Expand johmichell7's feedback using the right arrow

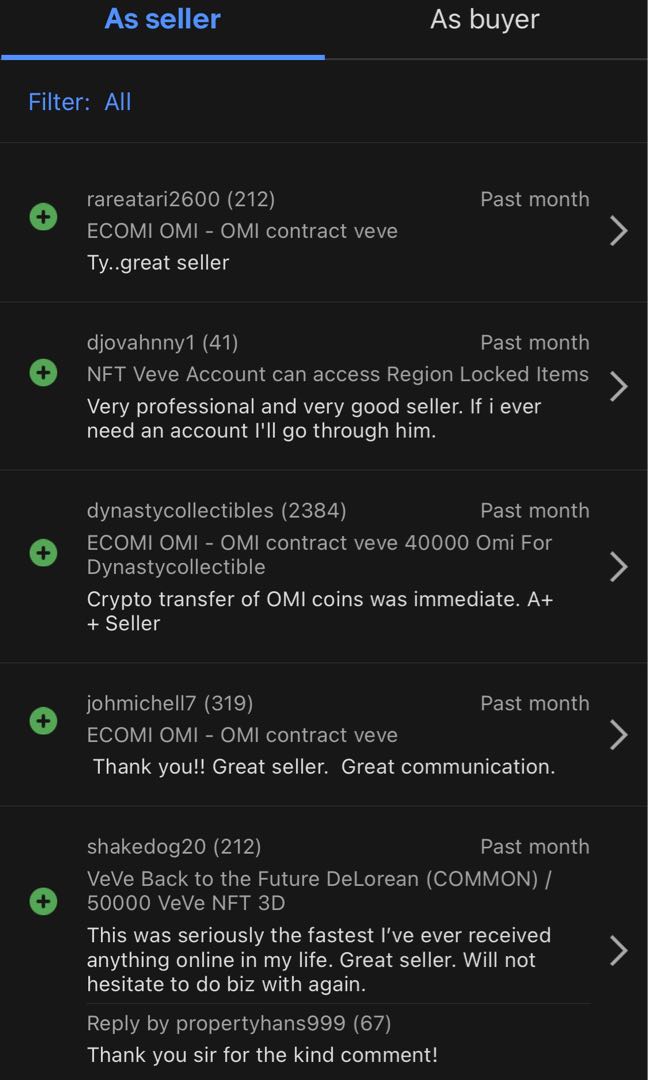(619, 735)
